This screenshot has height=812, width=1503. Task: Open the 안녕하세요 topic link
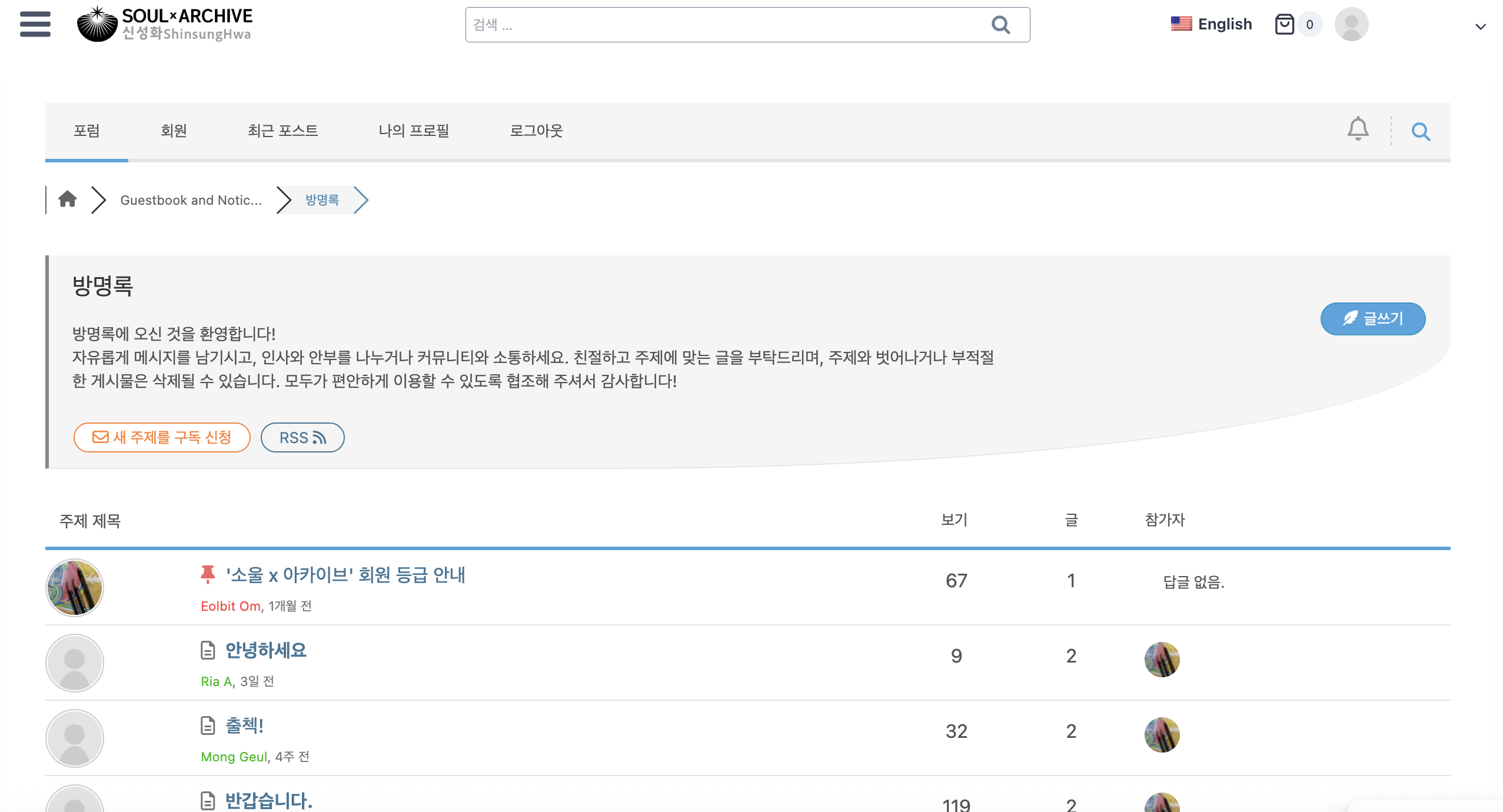coord(266,650)
